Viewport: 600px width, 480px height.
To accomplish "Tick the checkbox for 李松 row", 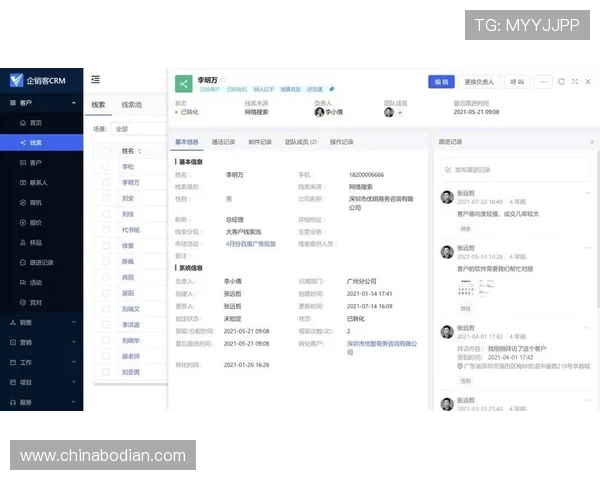I will (x=105, y=167).
